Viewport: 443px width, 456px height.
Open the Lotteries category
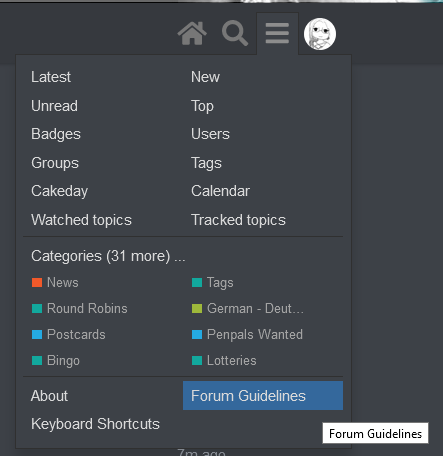224,360
